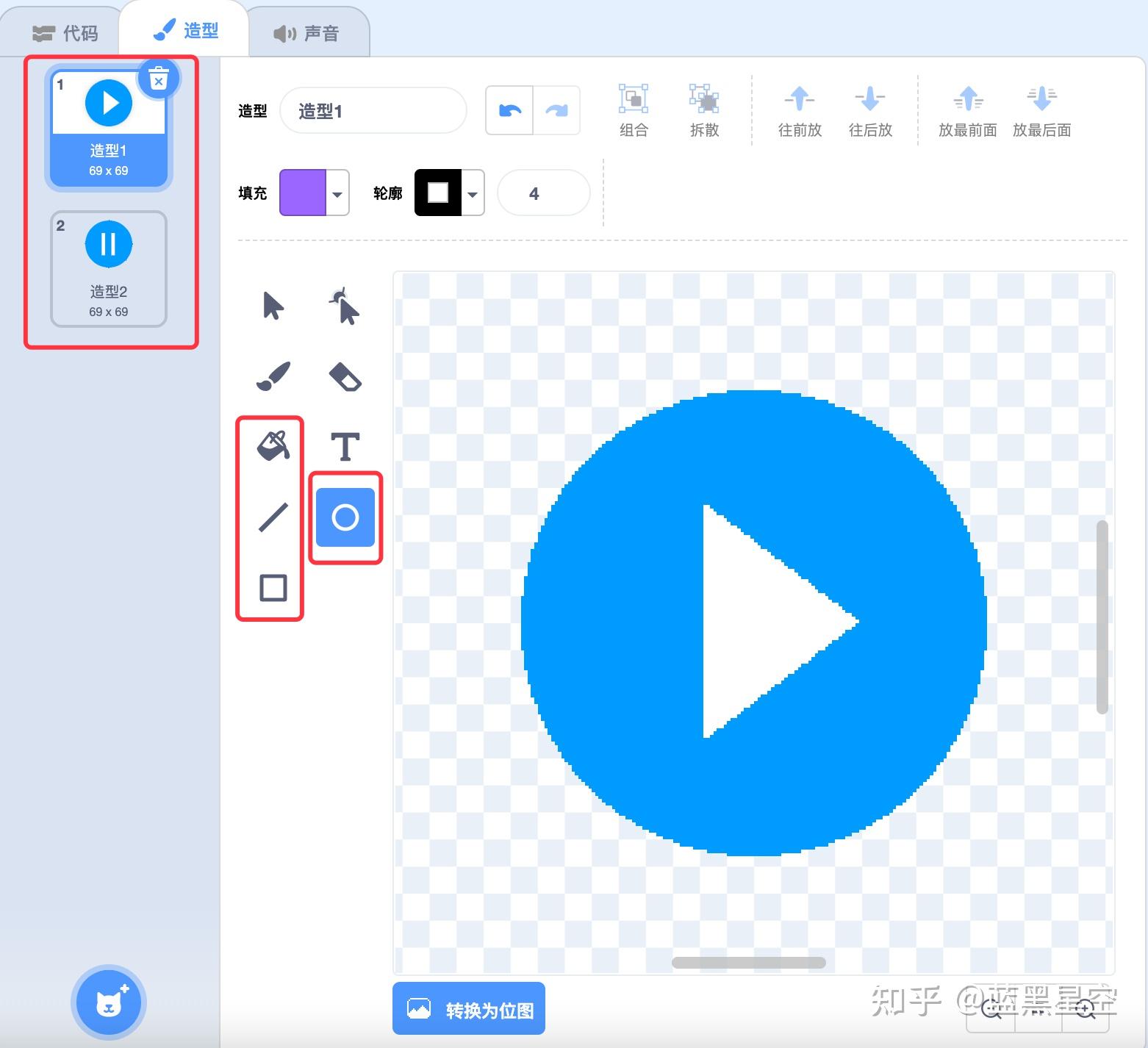Switch to the 声音 tab
The height and width of the screenshot is (1048, 1148).
click(x=307, y=31)
